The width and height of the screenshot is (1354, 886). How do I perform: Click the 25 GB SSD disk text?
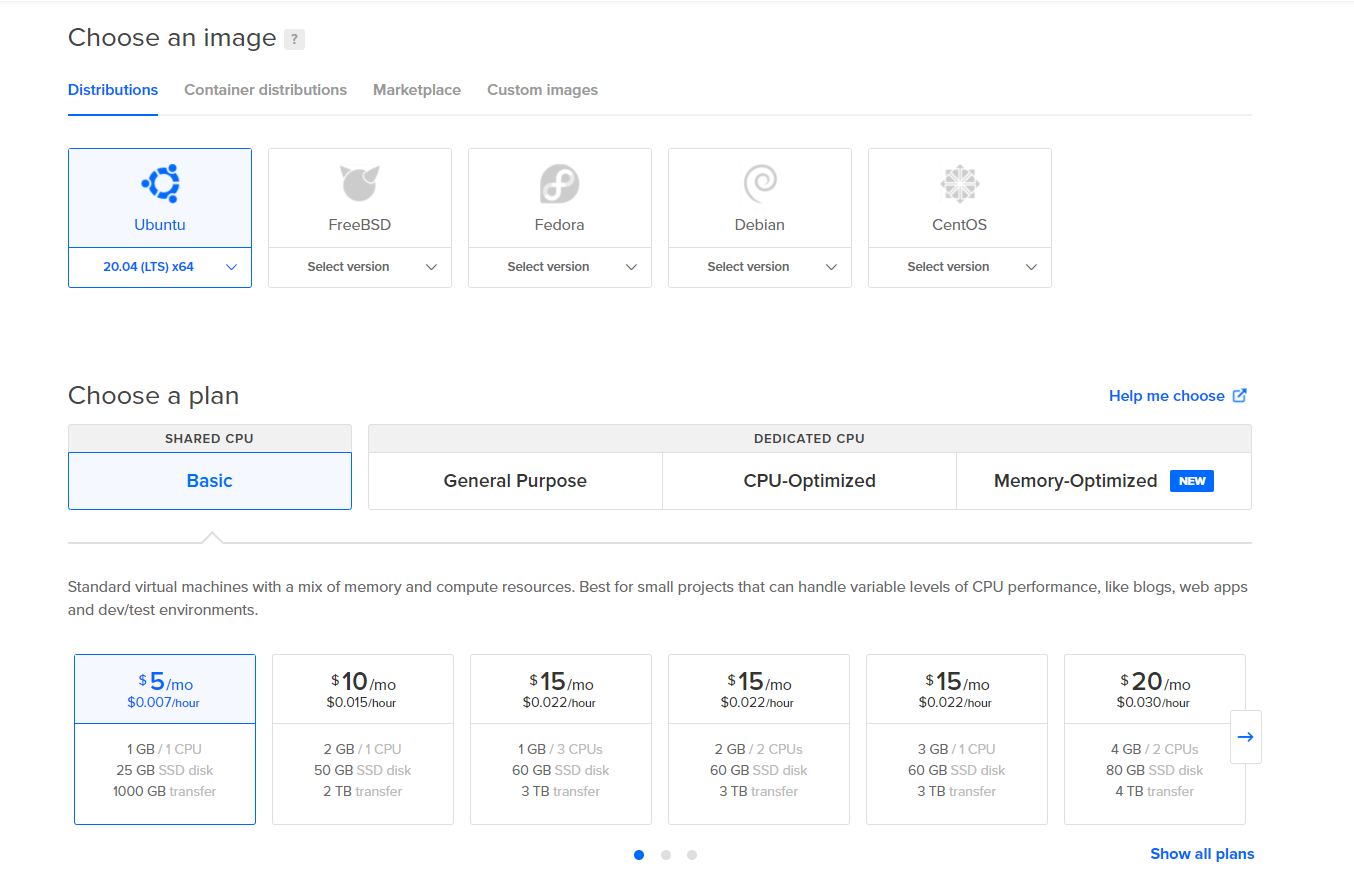(165, 770)
